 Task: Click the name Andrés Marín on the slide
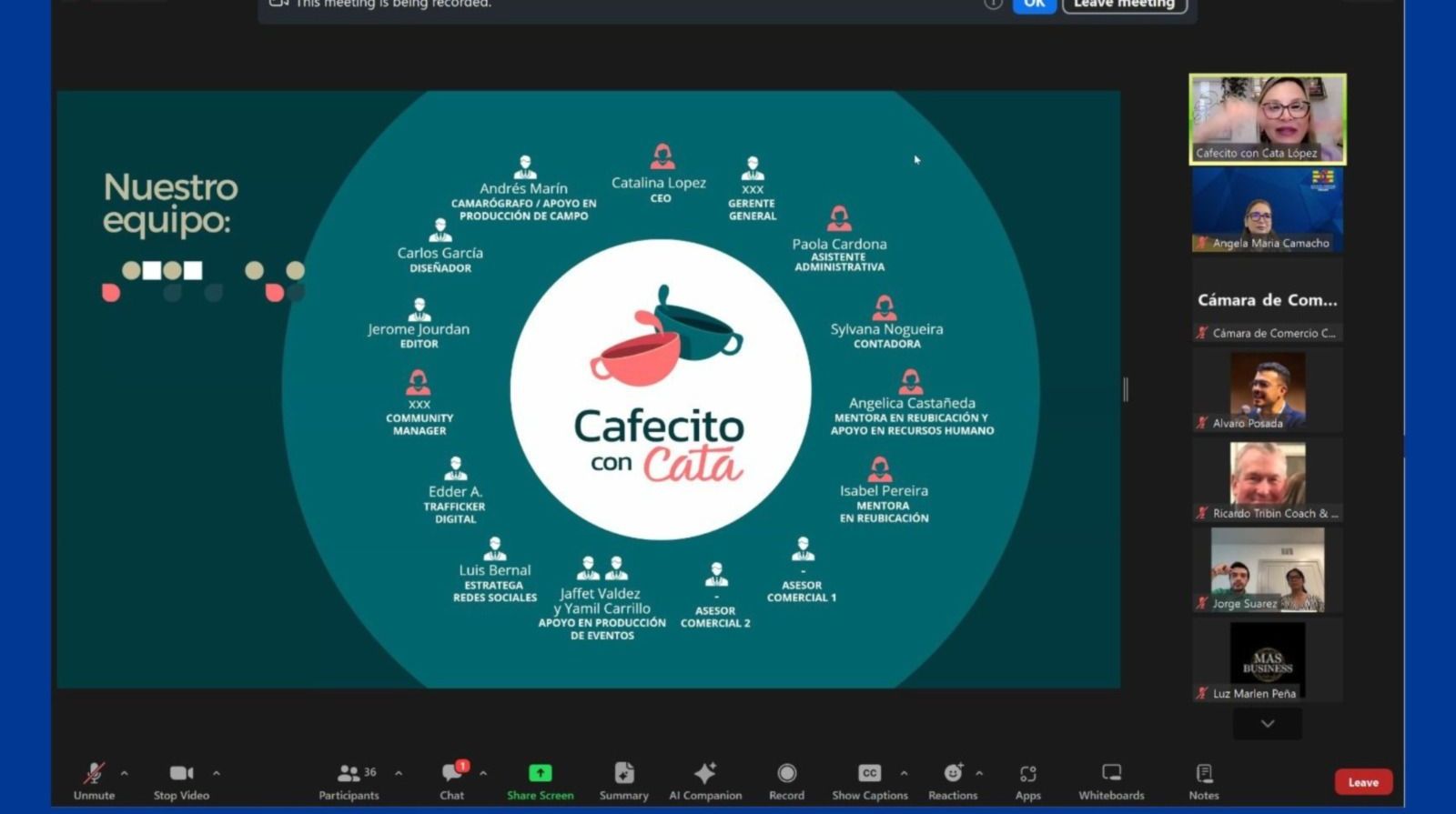tap(523, 188)
